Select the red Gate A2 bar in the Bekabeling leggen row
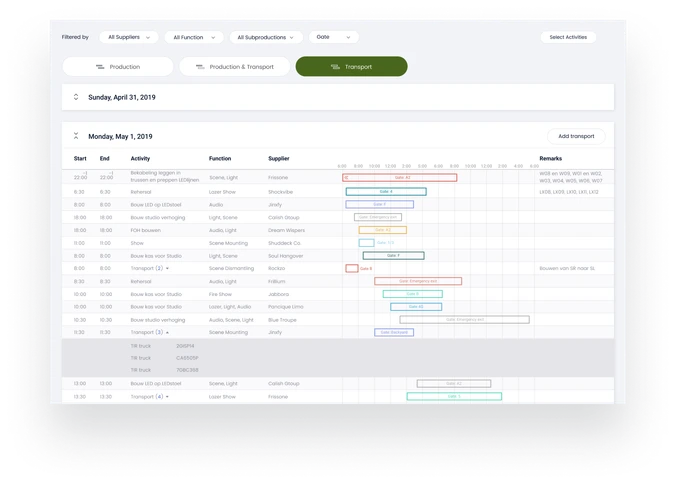The width and height of the screenshot is (676, 484). click(400, 178)
